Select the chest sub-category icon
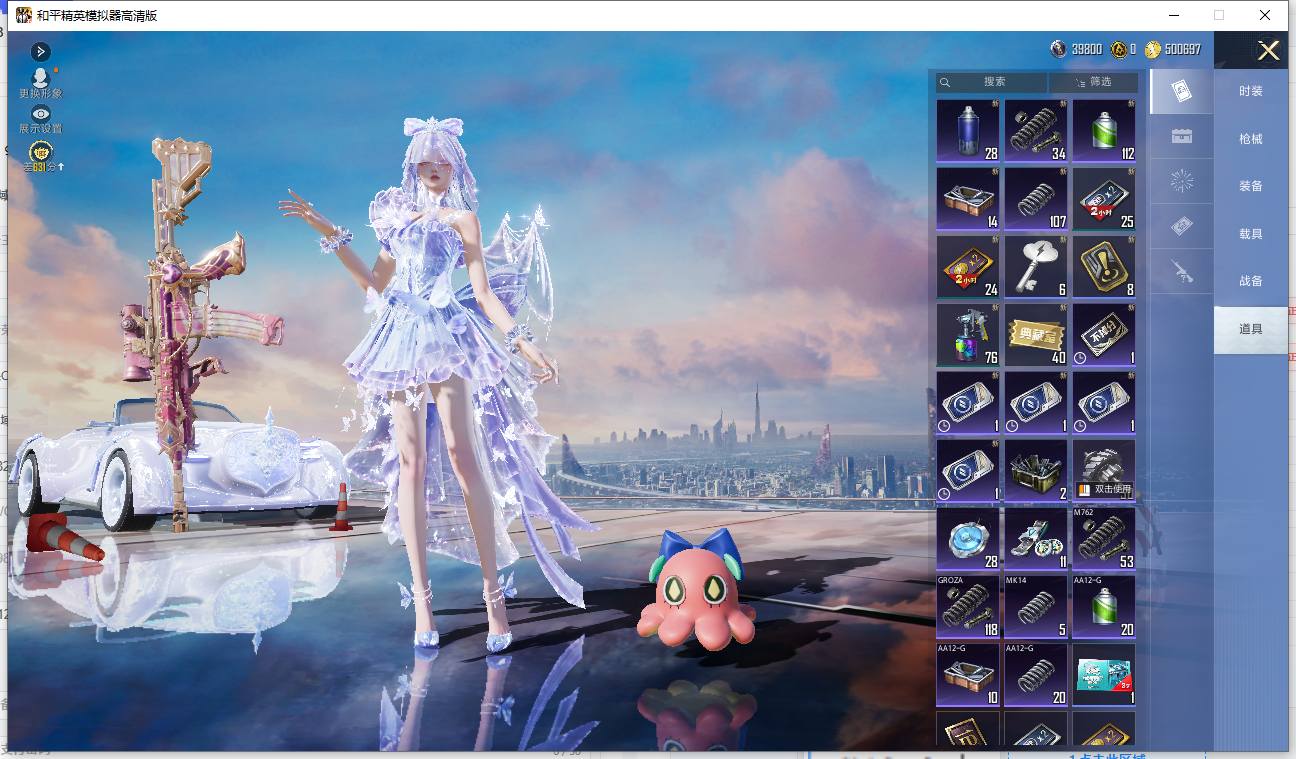The image size is (1296, 759). pos(1181,137)
